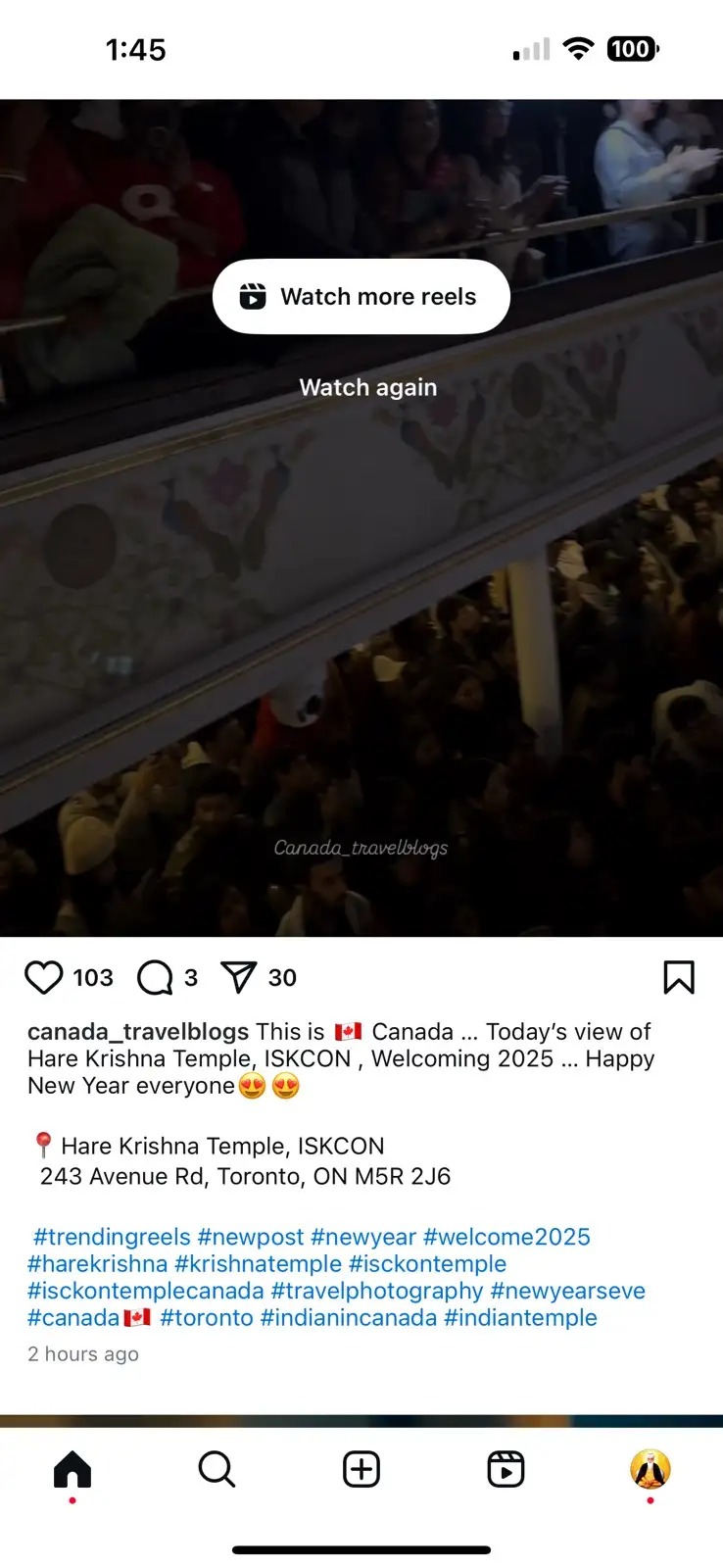Open the #travelphotography hashtag

(377, 1291)
